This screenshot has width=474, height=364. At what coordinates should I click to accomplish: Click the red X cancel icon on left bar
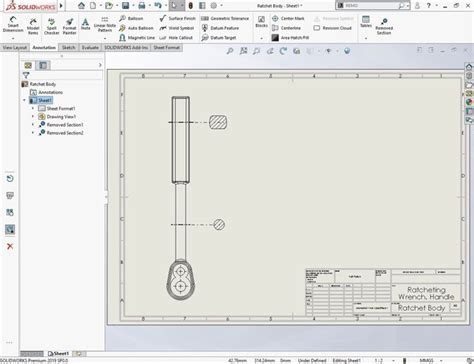tap(10, 246)
